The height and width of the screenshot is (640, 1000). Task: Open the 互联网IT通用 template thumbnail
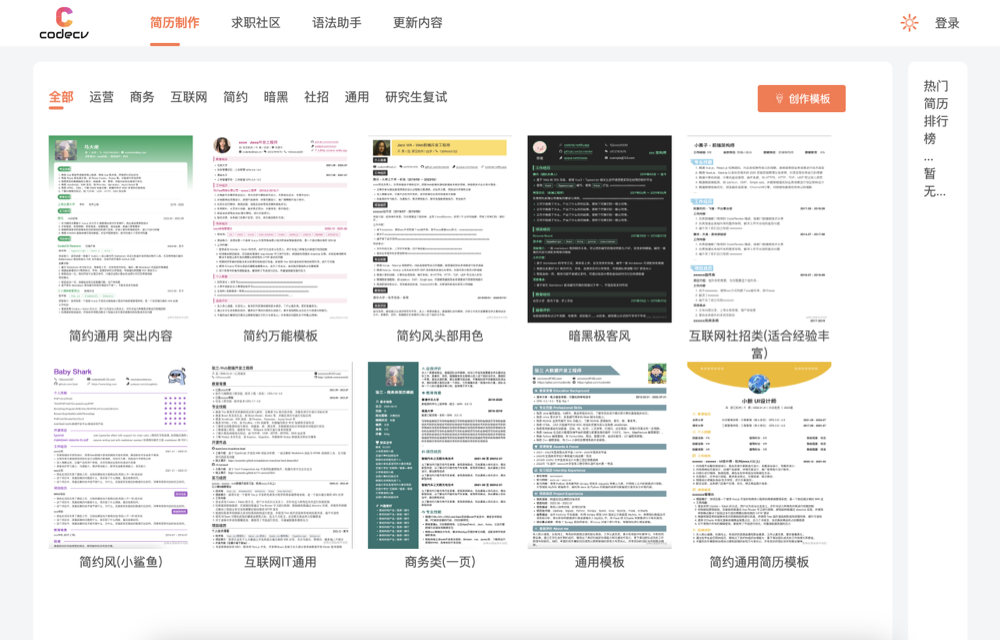tap(281, 455)
